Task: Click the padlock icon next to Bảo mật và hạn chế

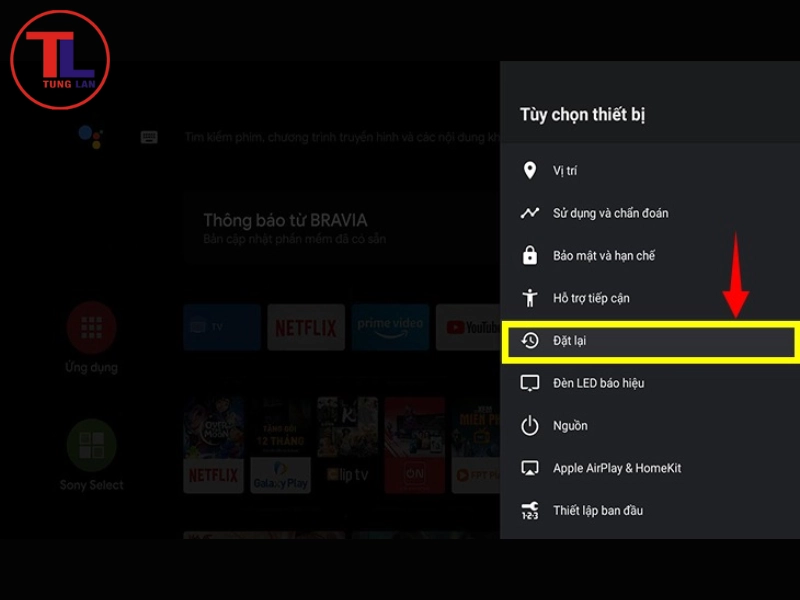Action: pyautogui.click(x=529, y=255)
